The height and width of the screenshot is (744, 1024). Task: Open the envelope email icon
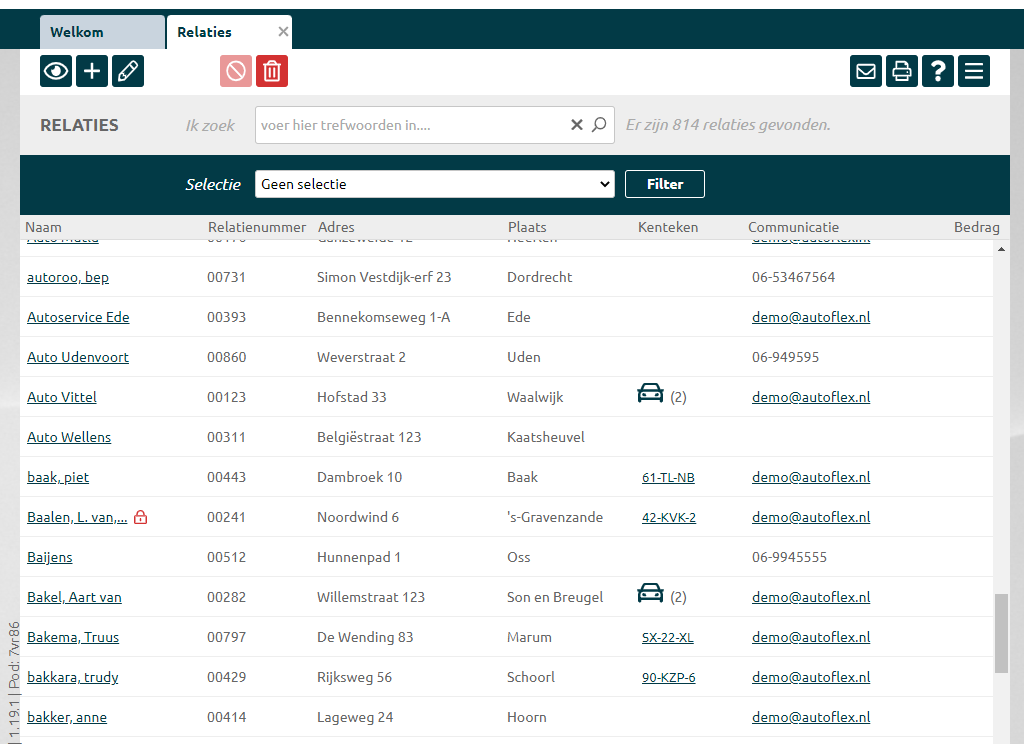tap(866, 71)
